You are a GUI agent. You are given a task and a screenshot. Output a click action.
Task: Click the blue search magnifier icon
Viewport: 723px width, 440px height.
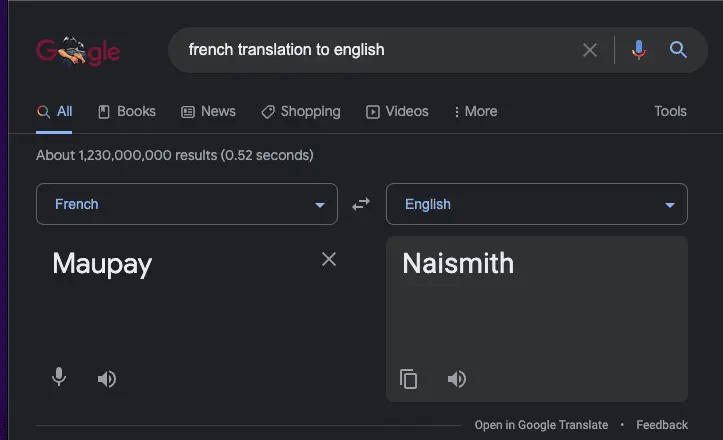click(x=678, y=50)
